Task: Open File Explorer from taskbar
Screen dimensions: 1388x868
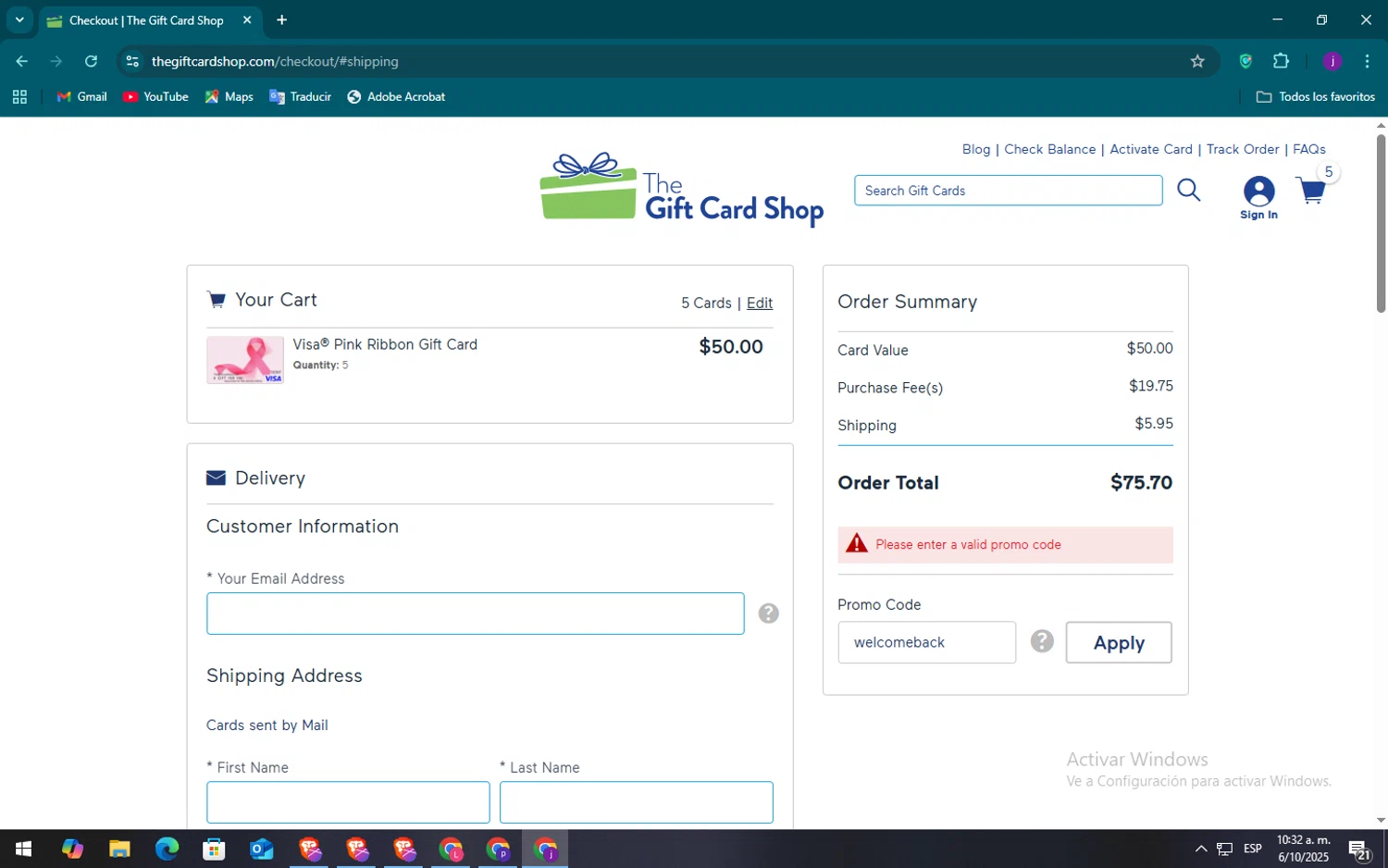Action: click(119, 849)
